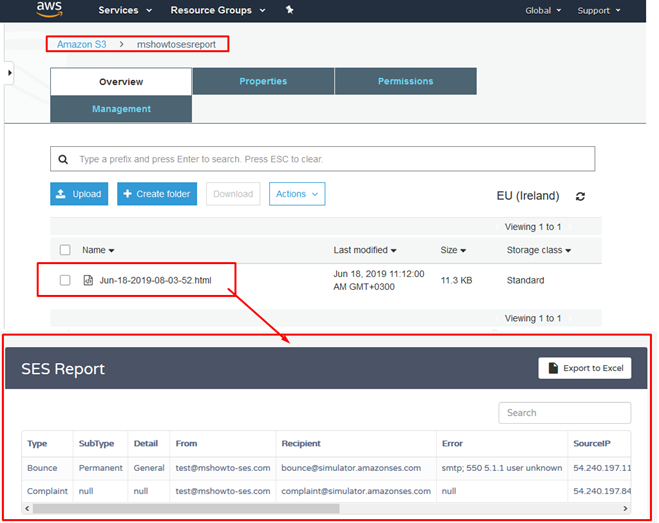The image size is (659, 523).
Task: Sort by Last modified column
Action: 365,250
